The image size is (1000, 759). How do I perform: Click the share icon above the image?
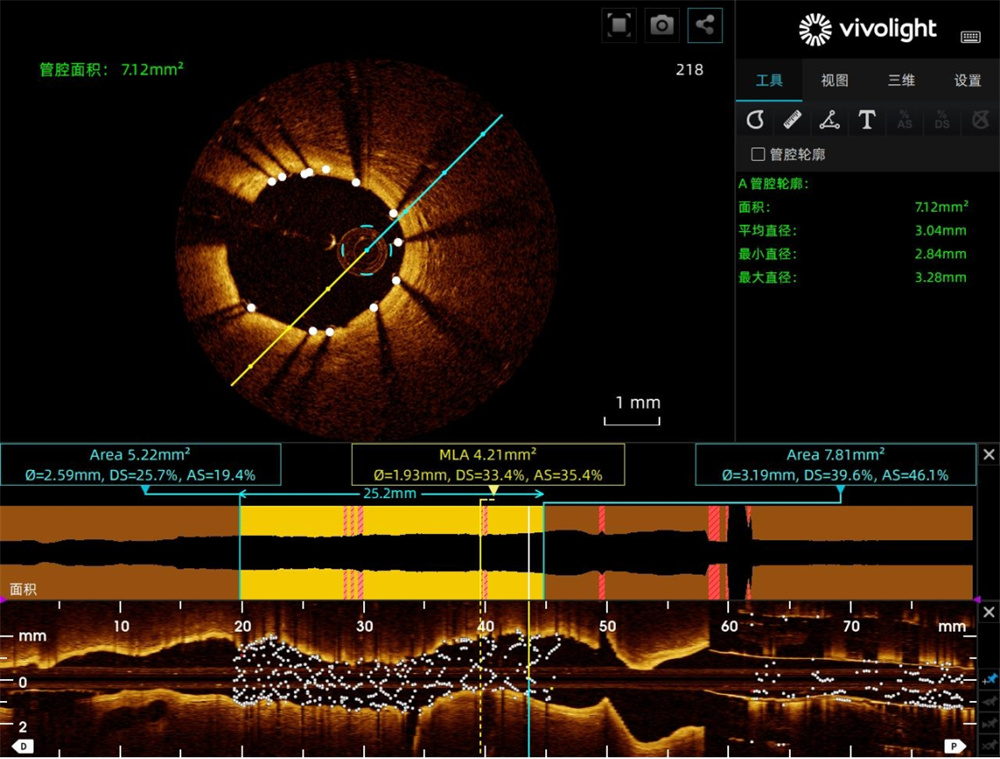[x=705, y=26]
